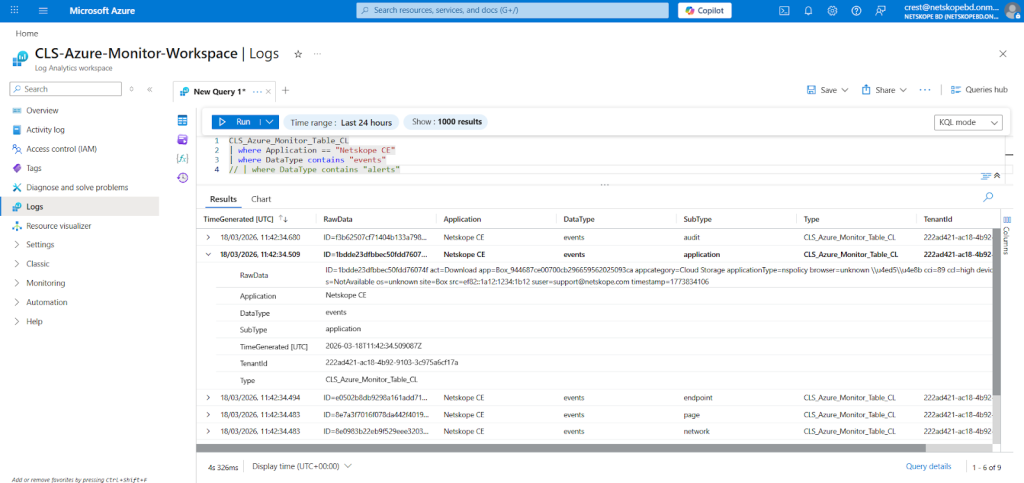The height and width of the screenshot is (483, 1024).
Task: Collapse the expanded application SubType row
Action: click(208, 255)
